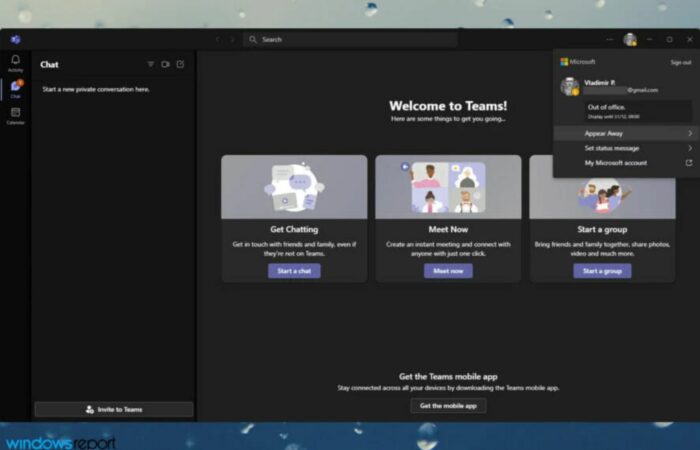Click the Out of office status message
Viewport: 700px width, 450px height.
click(638, 111)
